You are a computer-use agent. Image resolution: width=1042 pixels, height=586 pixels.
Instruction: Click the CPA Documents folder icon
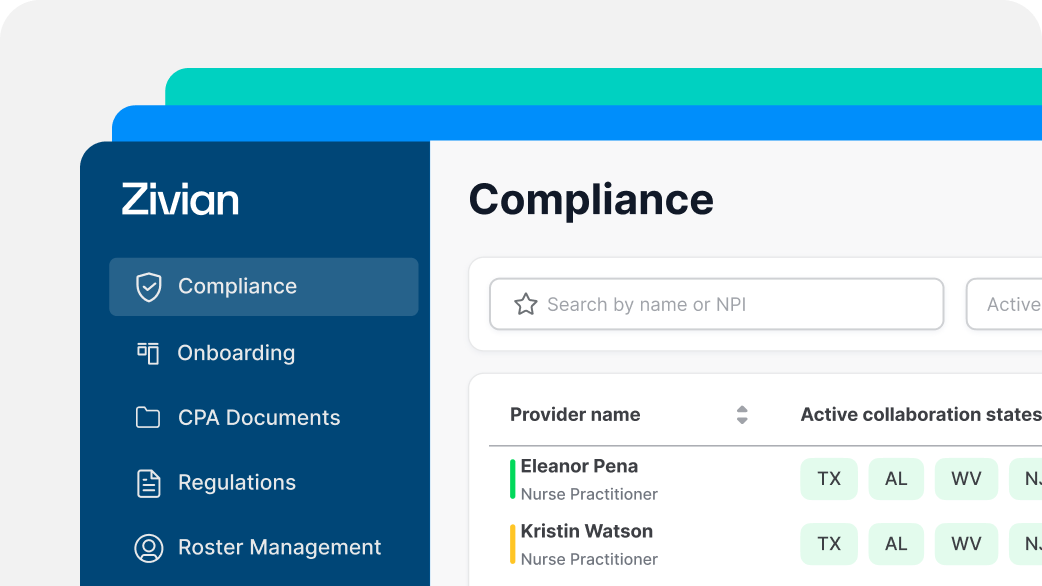pos(148,418)
